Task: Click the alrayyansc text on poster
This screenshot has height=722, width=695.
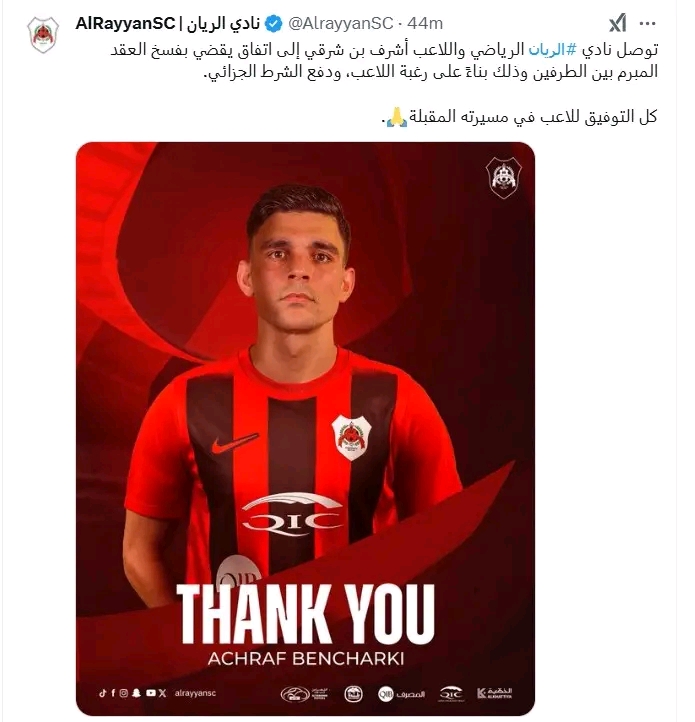Action: [x=195, y=693]
